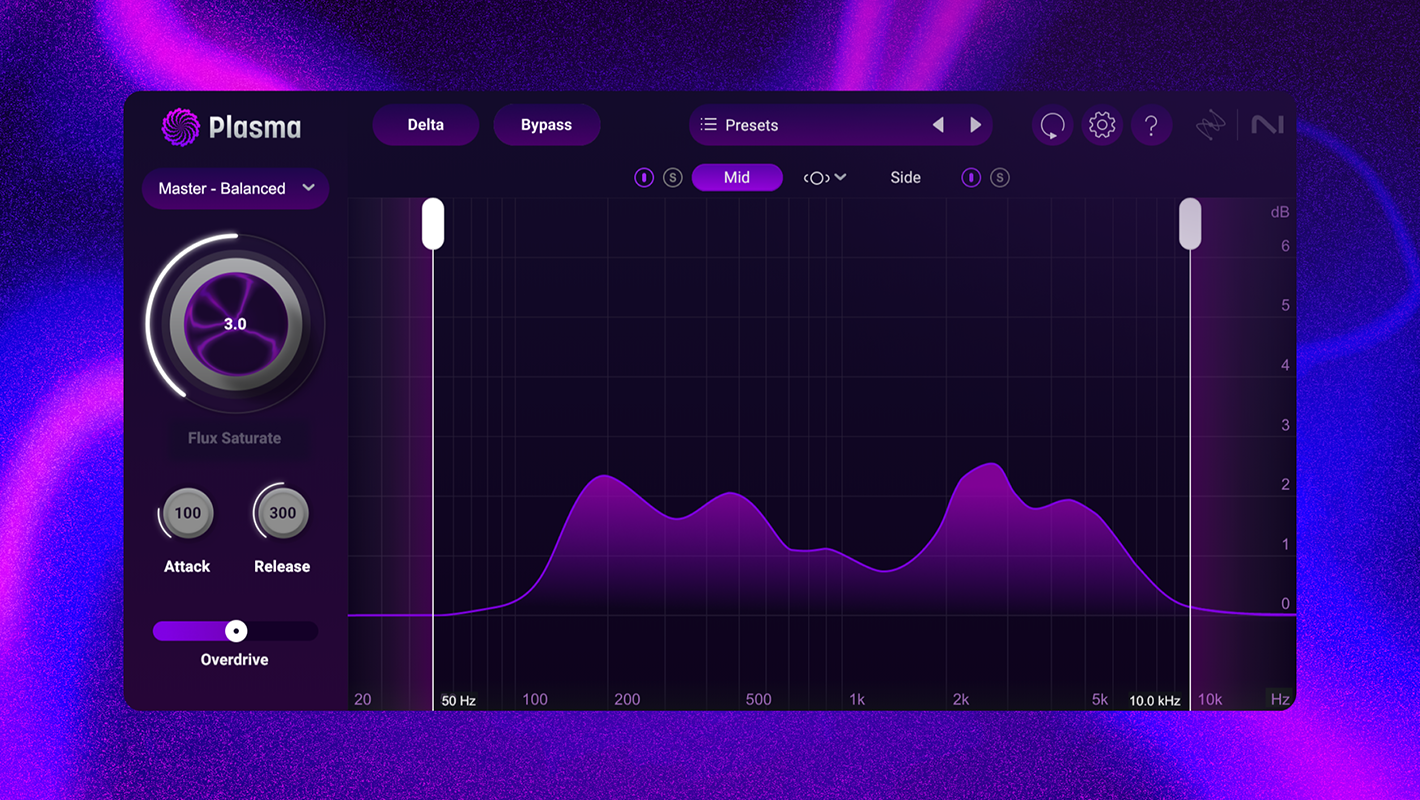Click the 2k frequency axis label

(x=961, y=700)
